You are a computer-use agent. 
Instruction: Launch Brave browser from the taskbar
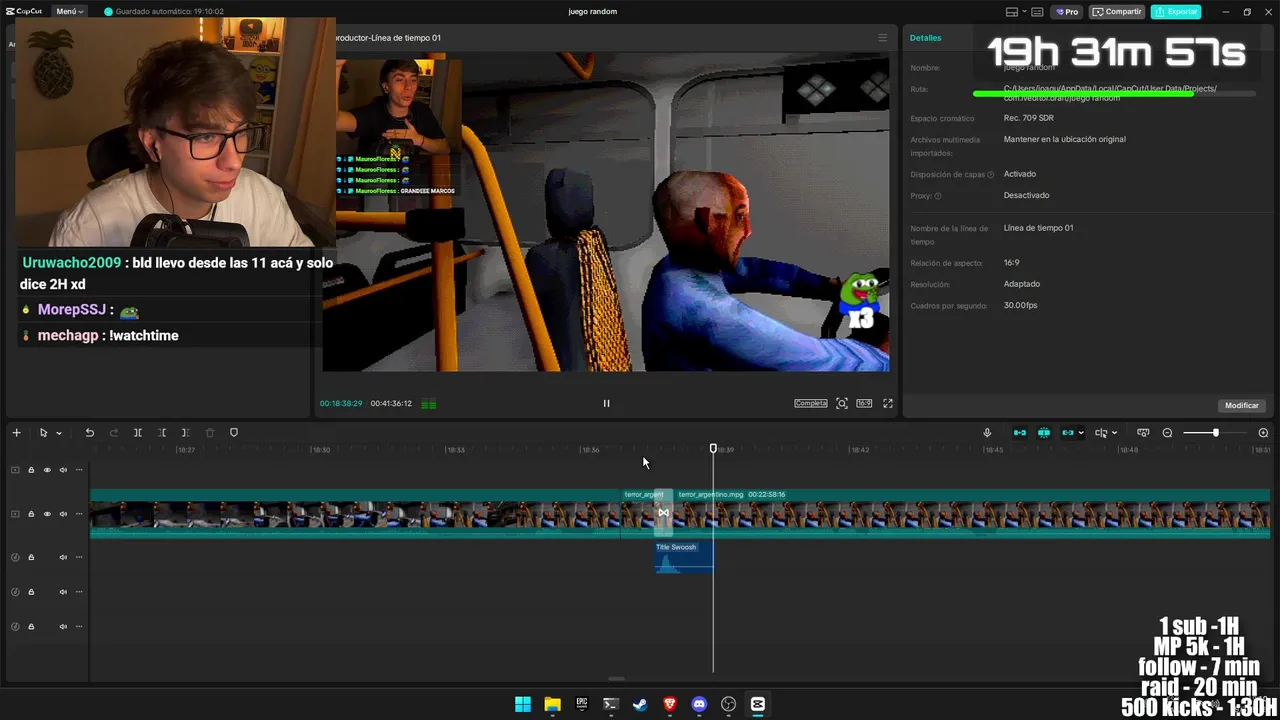coord(670,704)
